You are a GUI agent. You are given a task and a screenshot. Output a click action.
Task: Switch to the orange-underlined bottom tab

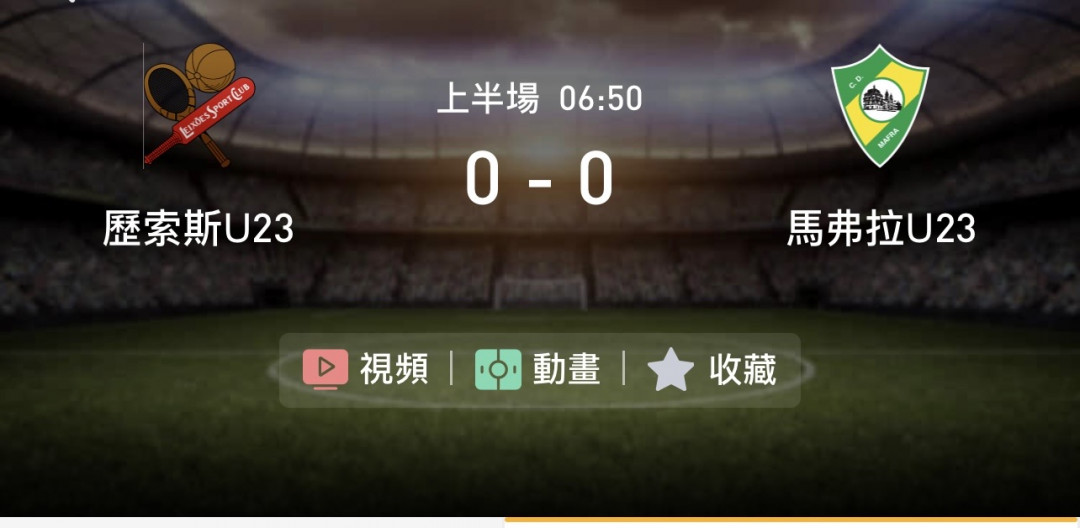[792, 522]
